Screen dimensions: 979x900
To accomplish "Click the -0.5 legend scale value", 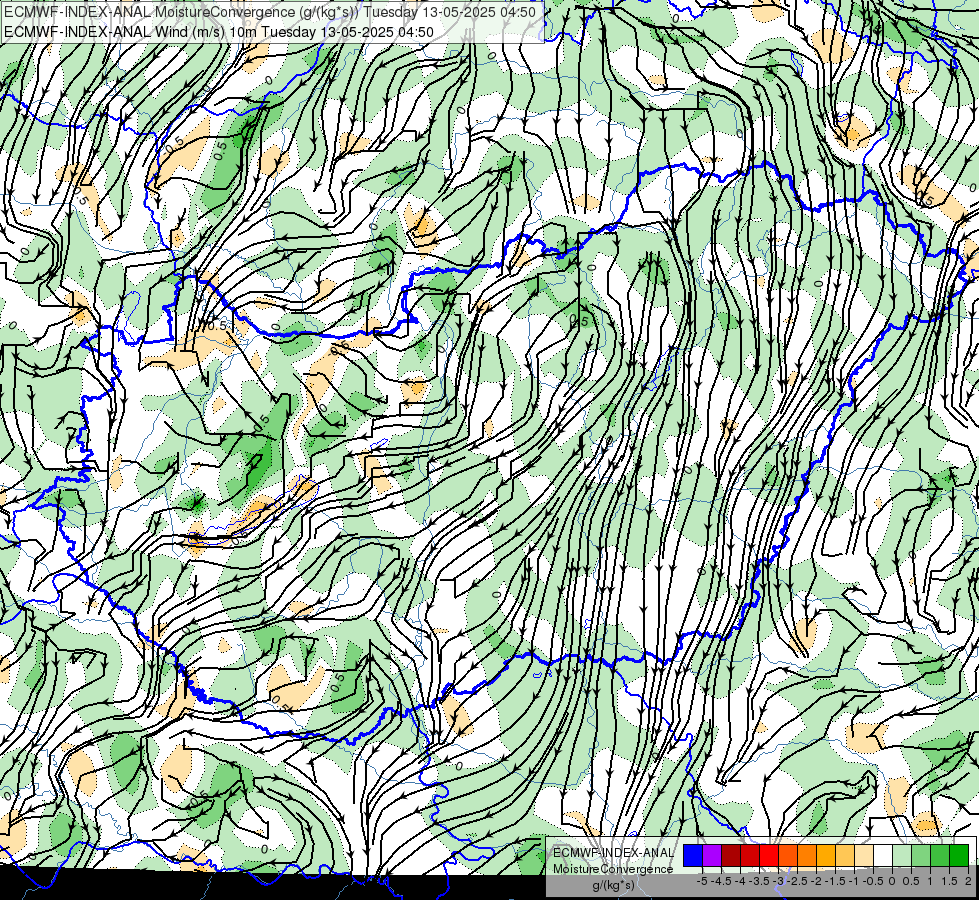I will click(x=873, y=881).
